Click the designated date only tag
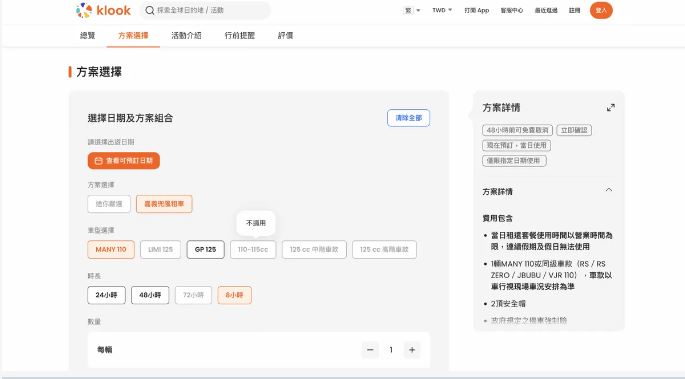Image resolution: width=685 pixels, height=379 pixels. [x=514, y=161]
